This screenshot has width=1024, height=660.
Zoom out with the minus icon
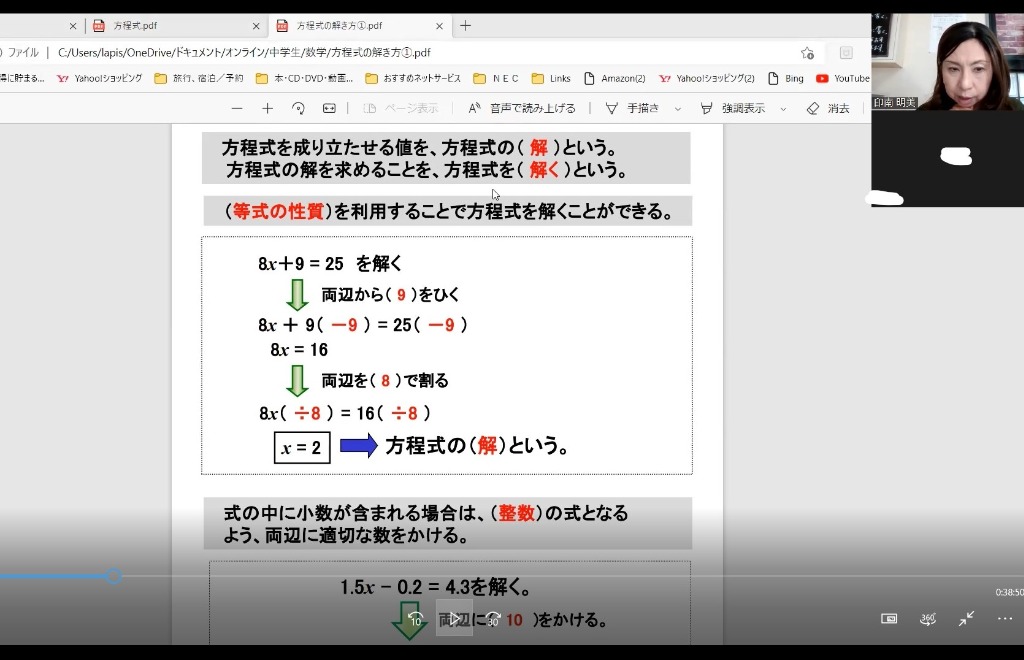237,108
